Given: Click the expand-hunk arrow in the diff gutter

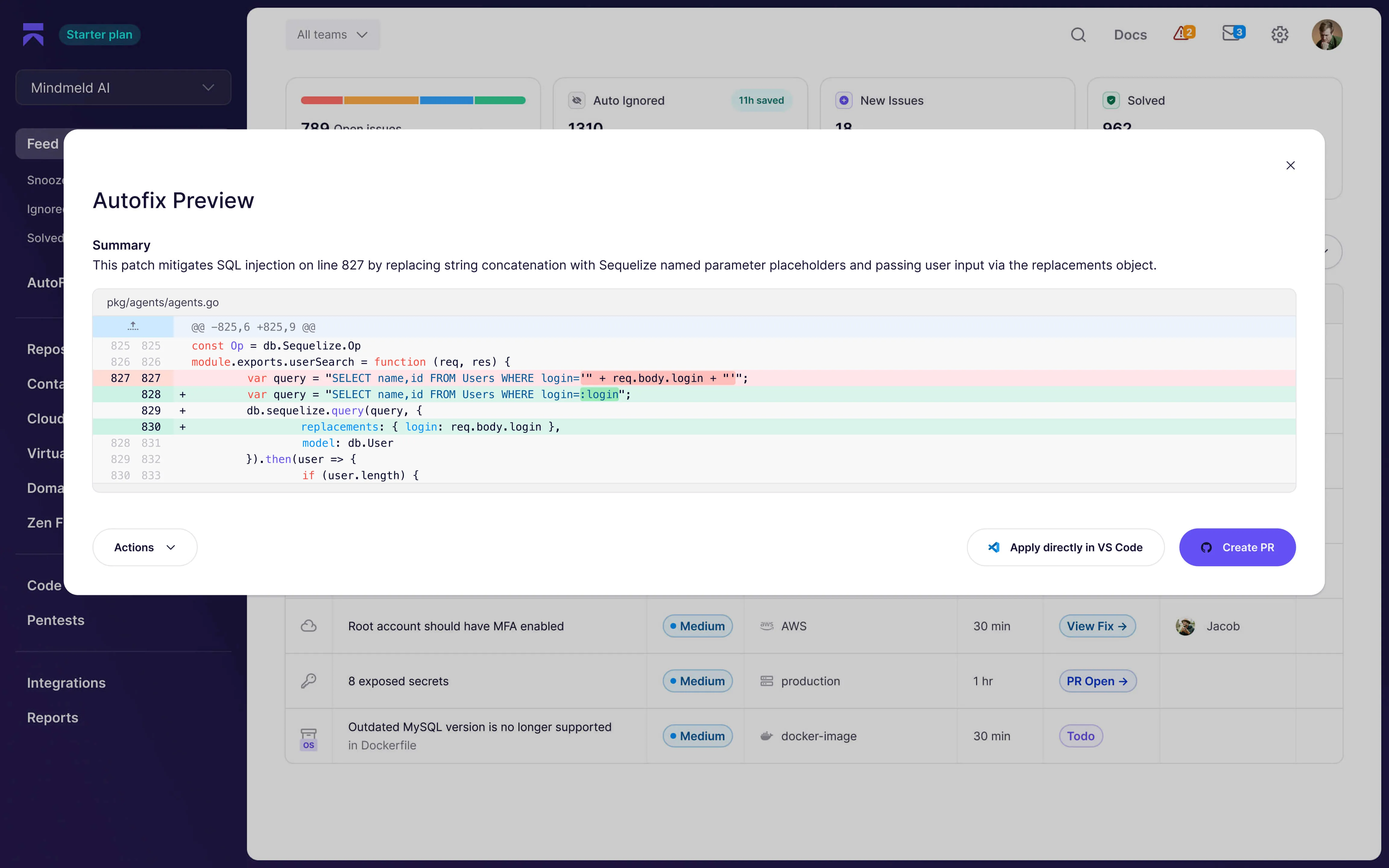Looking at the screenshot, I should tap(133, 326).
